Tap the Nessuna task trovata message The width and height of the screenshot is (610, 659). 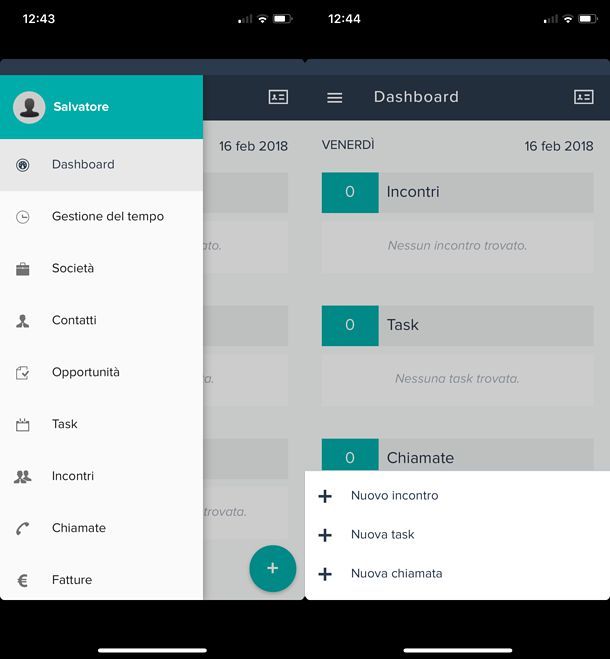point(457,379)
